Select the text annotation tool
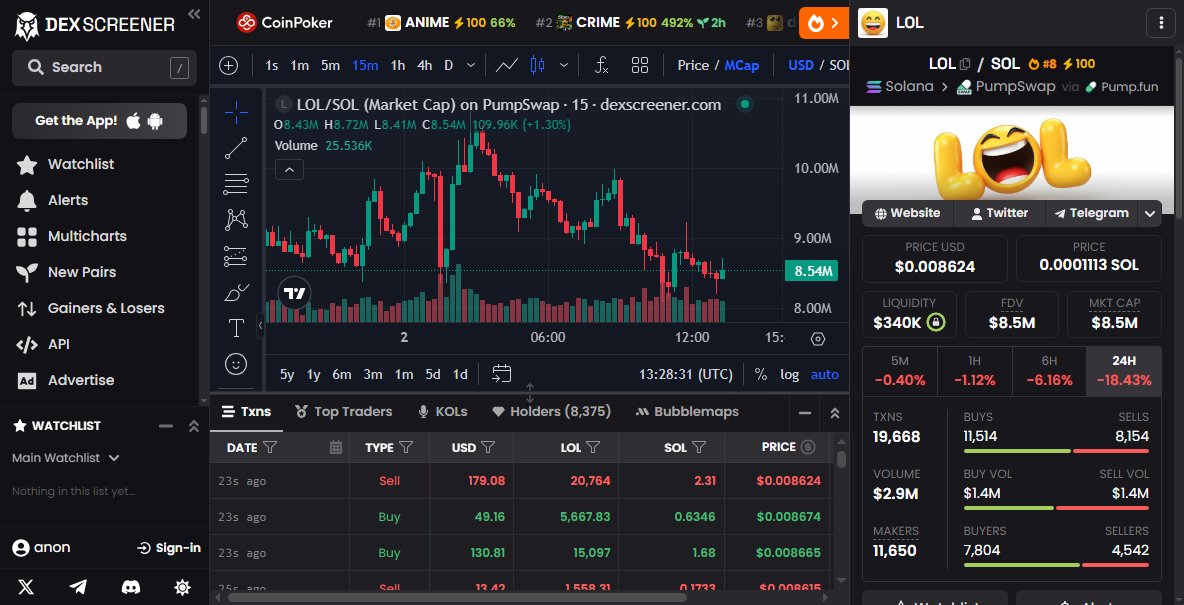This screenshot has height=605, width=1184. pyautogui.click(x=236, y=328)
